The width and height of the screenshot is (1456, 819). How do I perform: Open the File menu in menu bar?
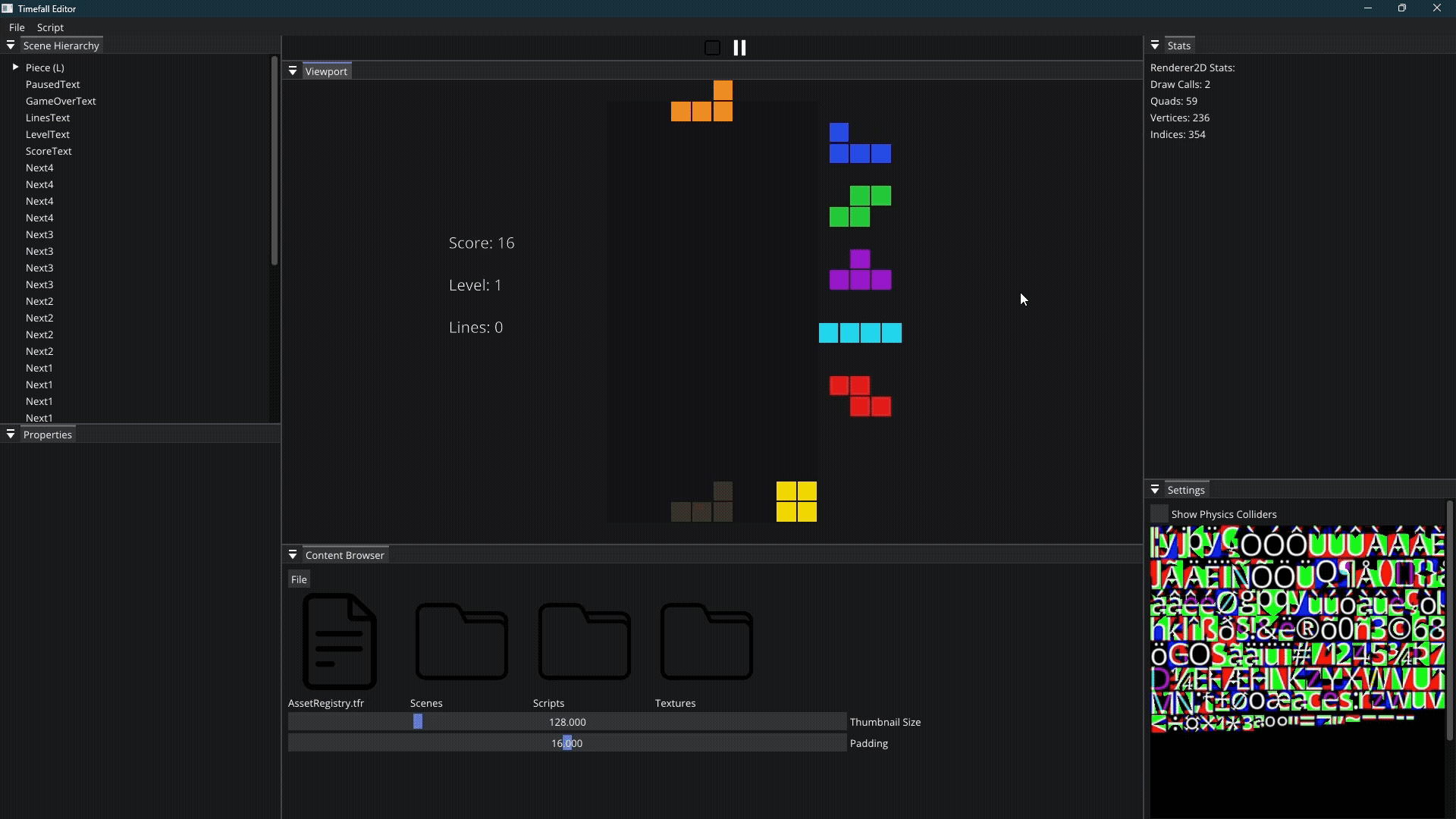click(x=17, y=27)
